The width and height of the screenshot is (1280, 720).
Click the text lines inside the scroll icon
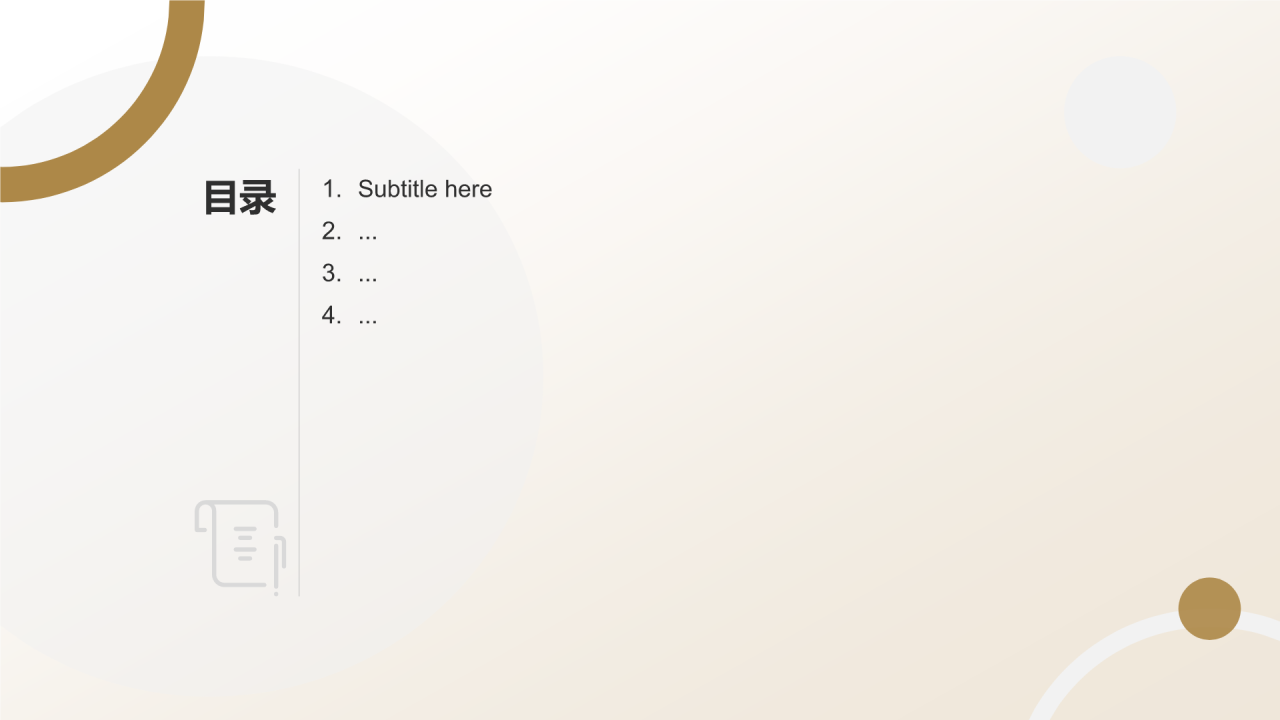tap(246, 543)
